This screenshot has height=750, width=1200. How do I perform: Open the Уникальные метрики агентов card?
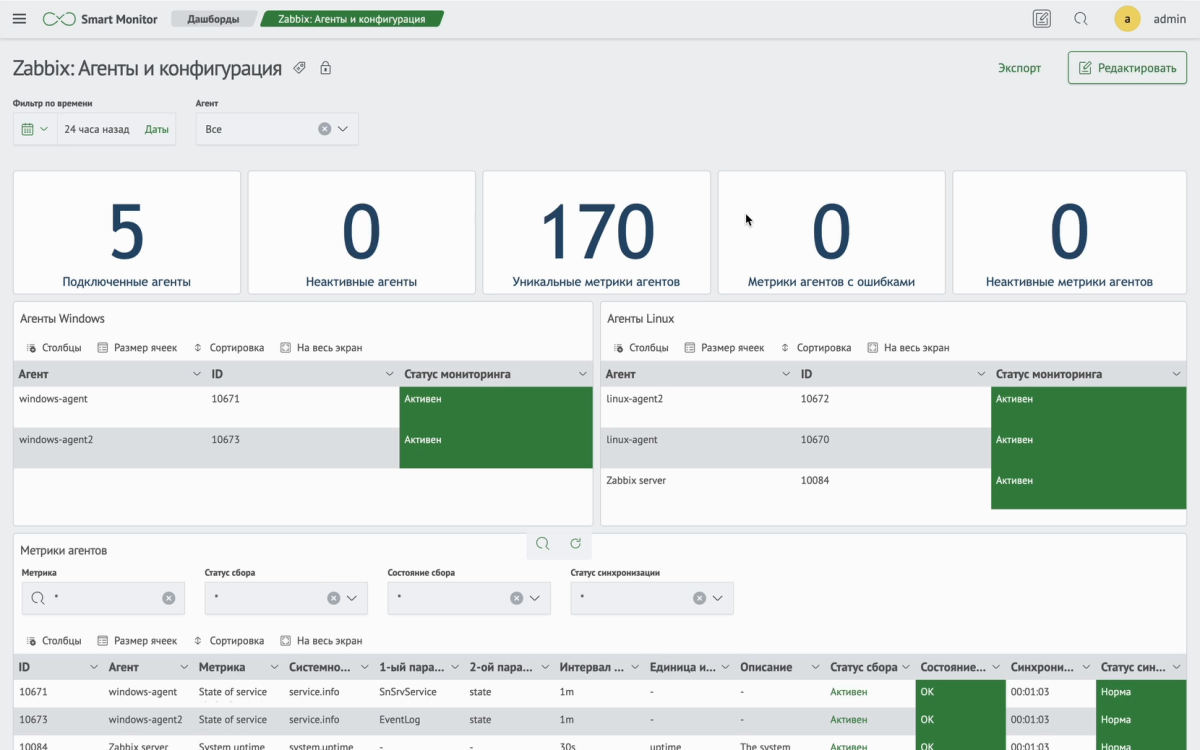[x=597, y=232]
